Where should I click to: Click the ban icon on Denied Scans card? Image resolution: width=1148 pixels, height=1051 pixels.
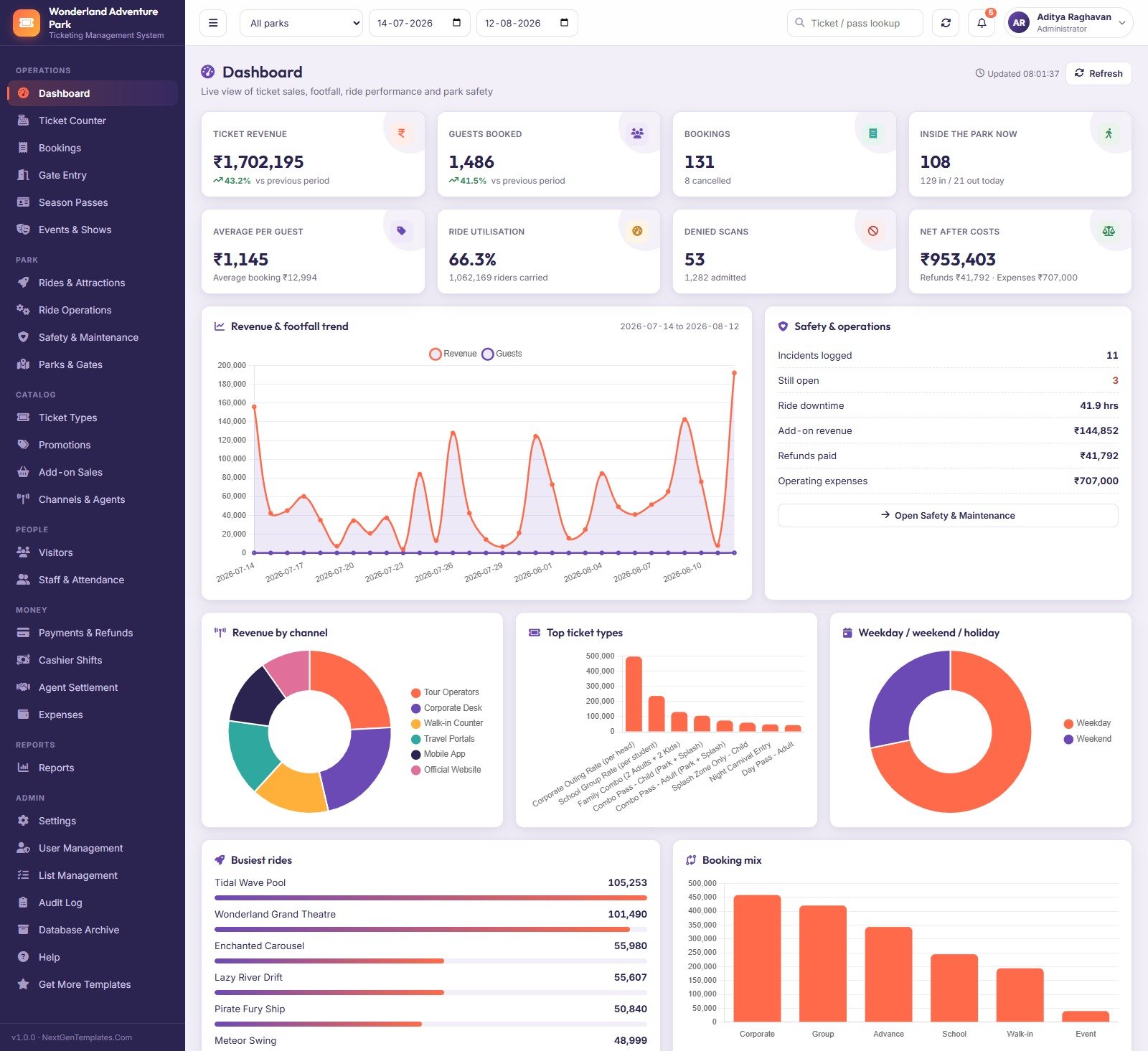pos(872,231)
